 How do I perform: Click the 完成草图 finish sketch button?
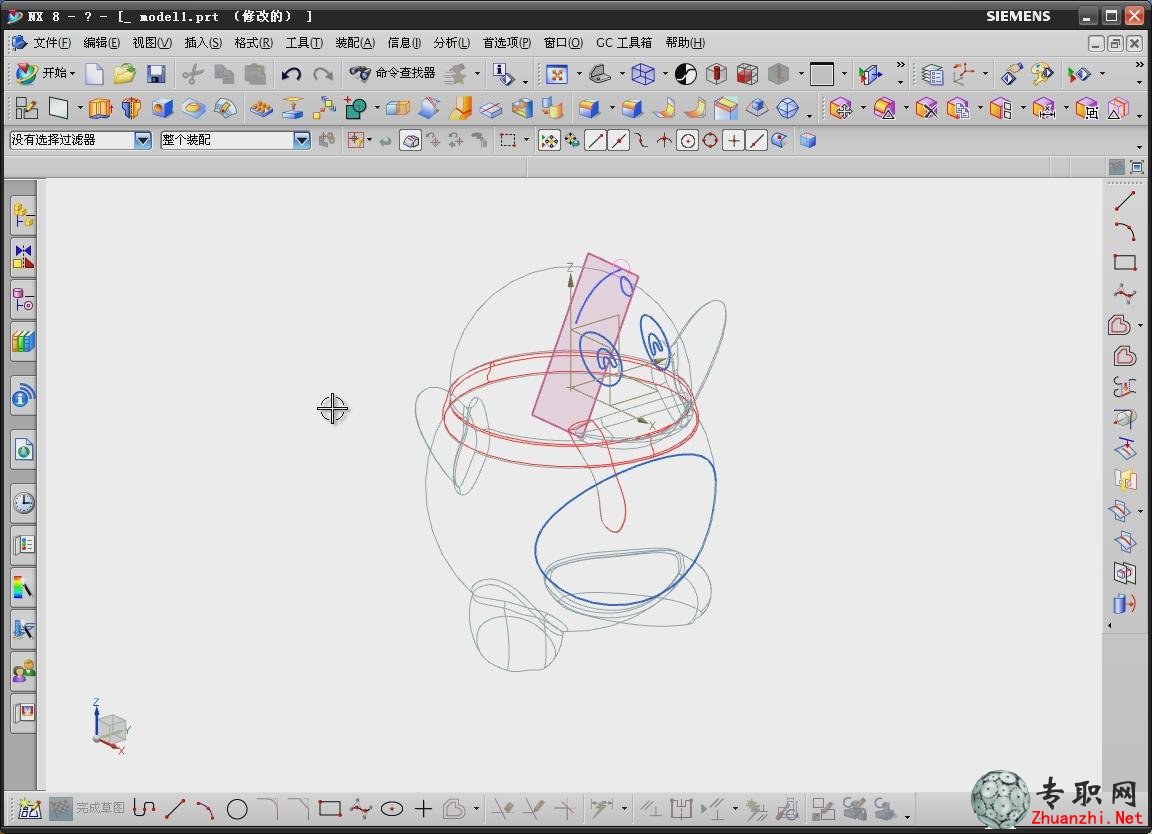coord(87,808)
